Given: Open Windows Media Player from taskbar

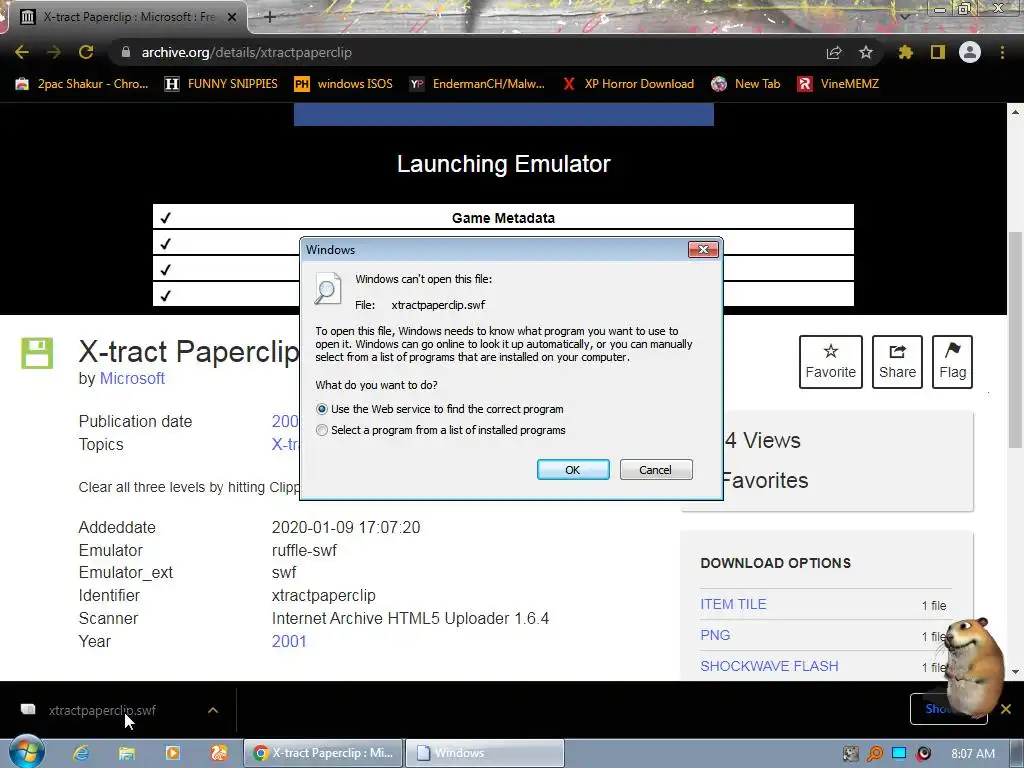Looking at the screenshot, I should pos(173,753).
